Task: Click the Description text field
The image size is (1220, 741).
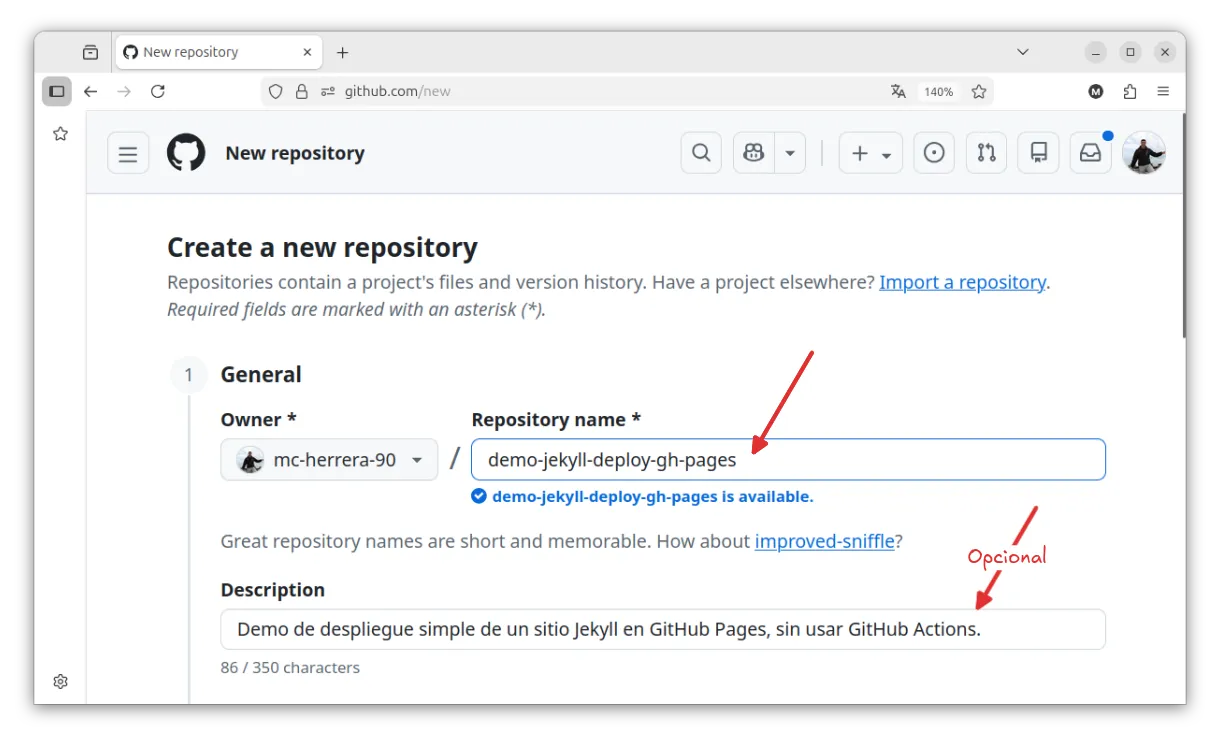Action: [663, 629]
